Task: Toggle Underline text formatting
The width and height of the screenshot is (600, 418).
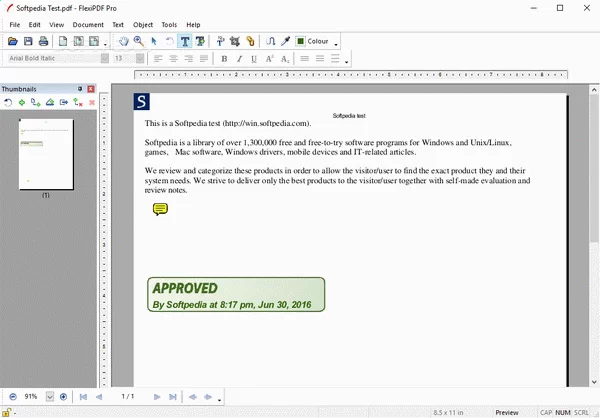Action: coord(254,59)
